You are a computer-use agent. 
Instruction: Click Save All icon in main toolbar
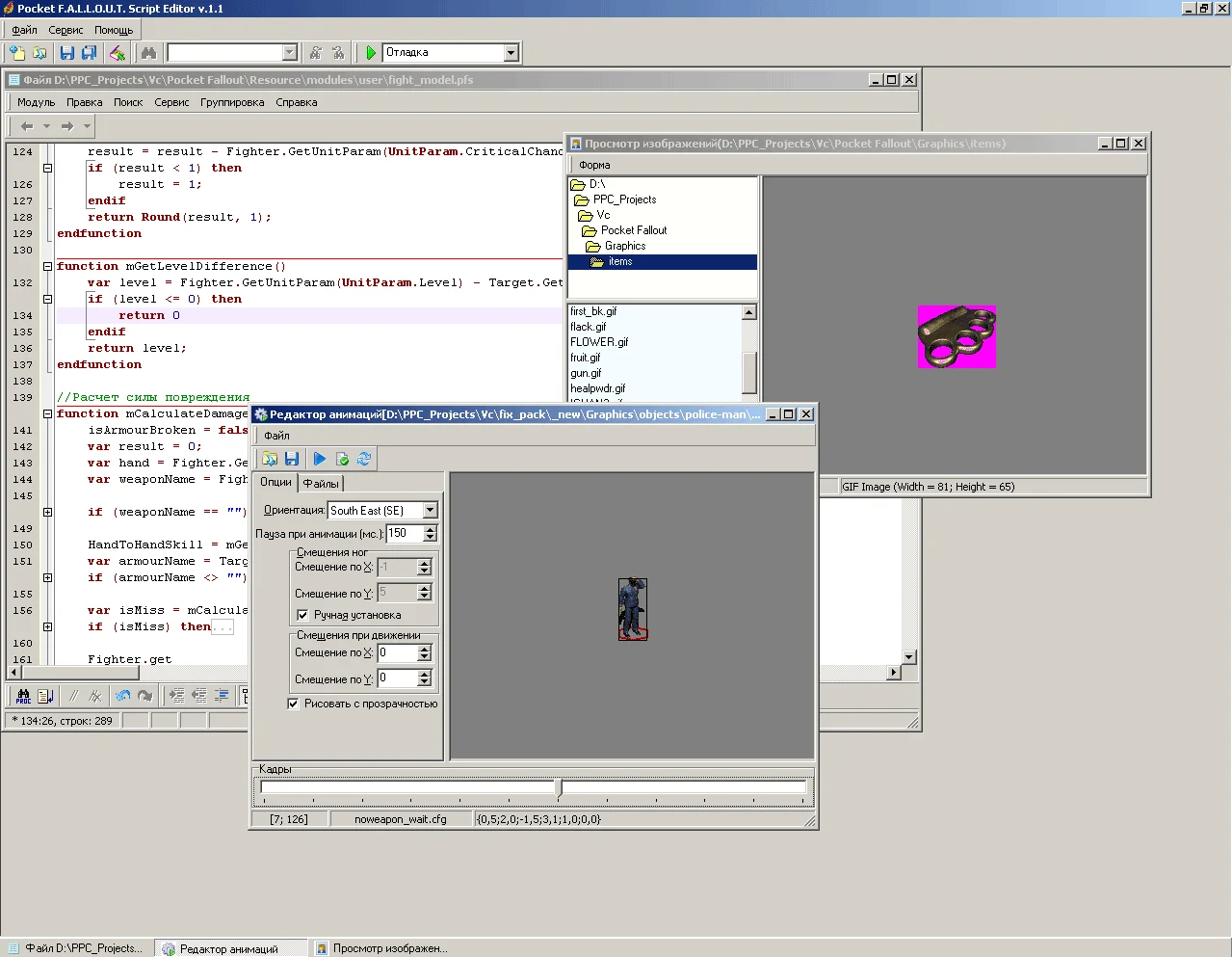click(x=90, y=53)
